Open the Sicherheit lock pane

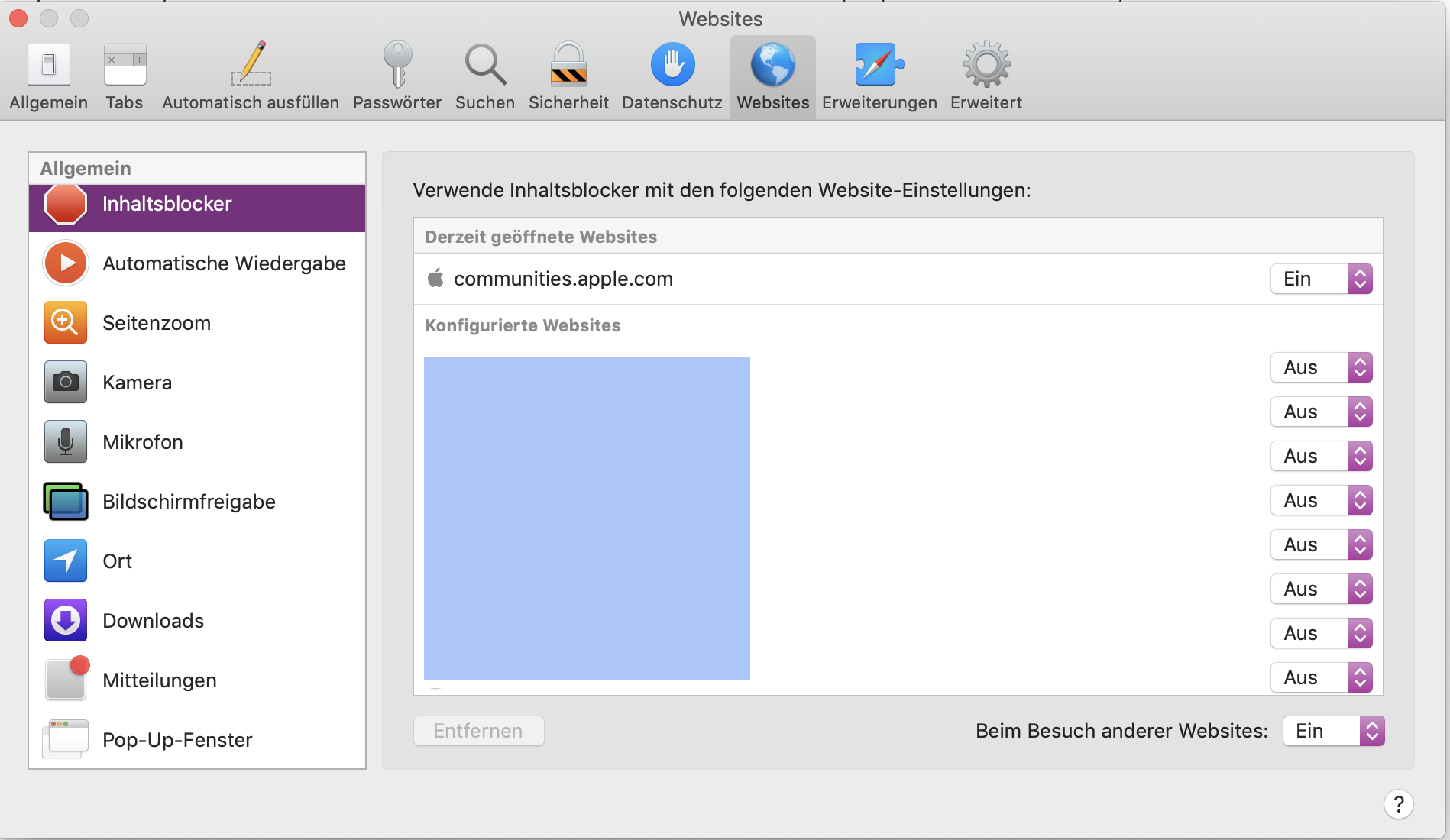pyautogui.click(x=568, y=76)
